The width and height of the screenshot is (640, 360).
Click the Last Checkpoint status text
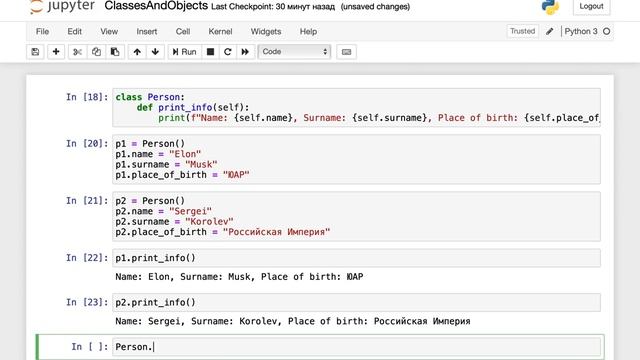tap(273, 7)
